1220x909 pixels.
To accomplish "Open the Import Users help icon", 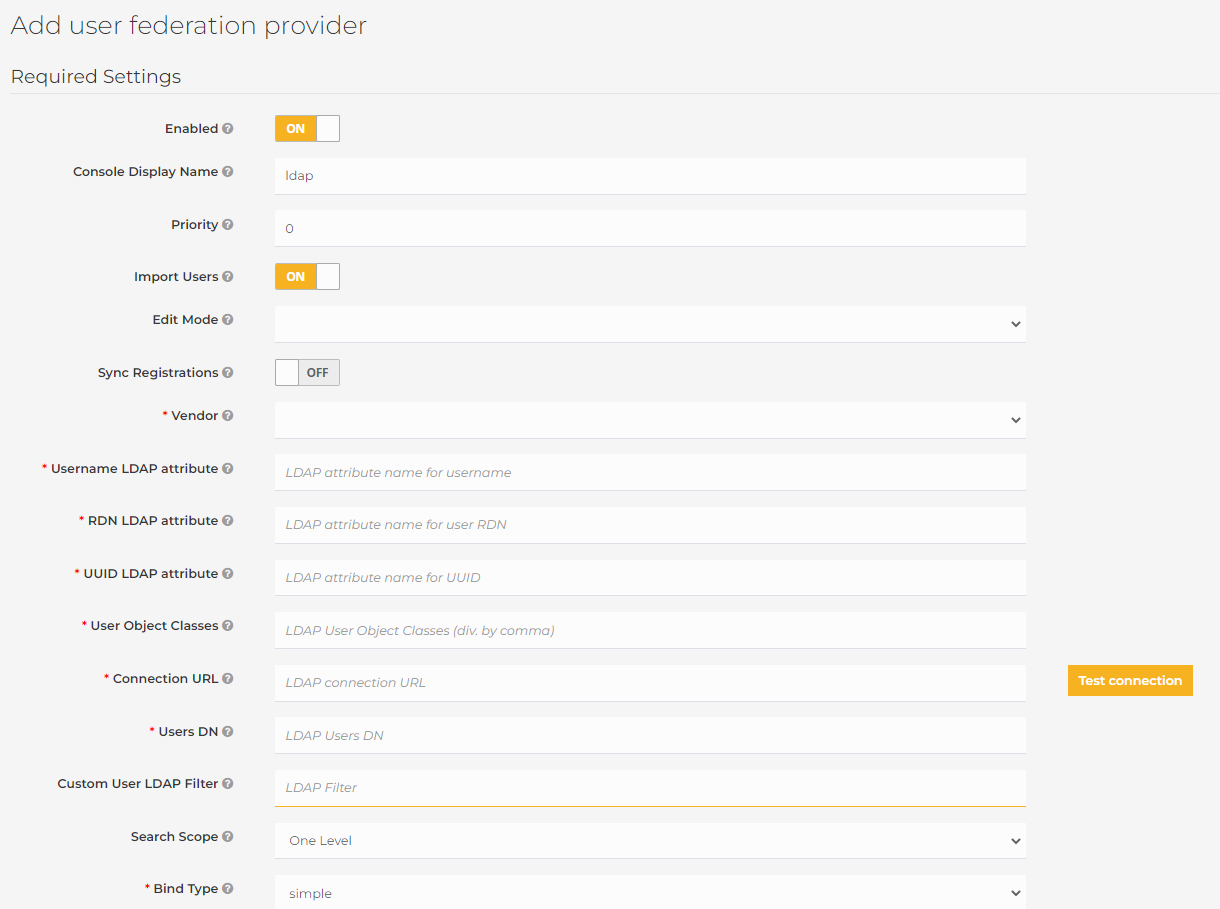I will 230,276.
